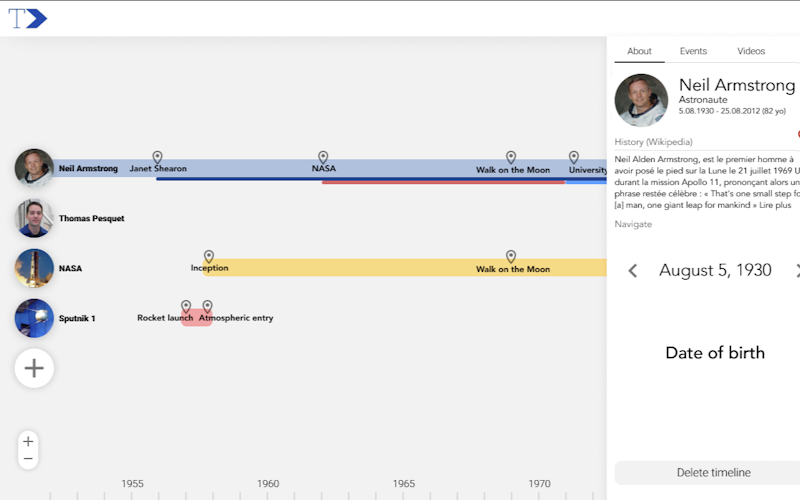Open NASA Inception event marker
This screenshot has height=500, width=800.
(x=209, y=256)
